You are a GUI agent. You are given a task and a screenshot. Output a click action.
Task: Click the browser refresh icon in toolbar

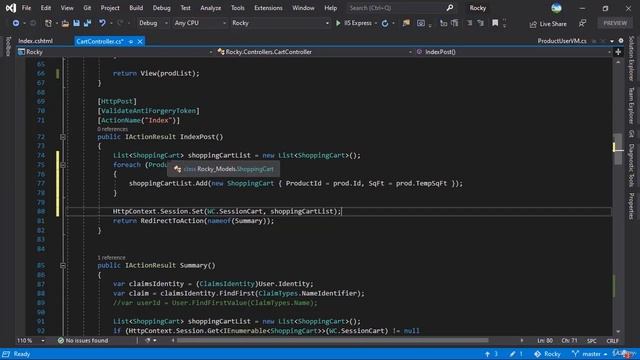384,23
